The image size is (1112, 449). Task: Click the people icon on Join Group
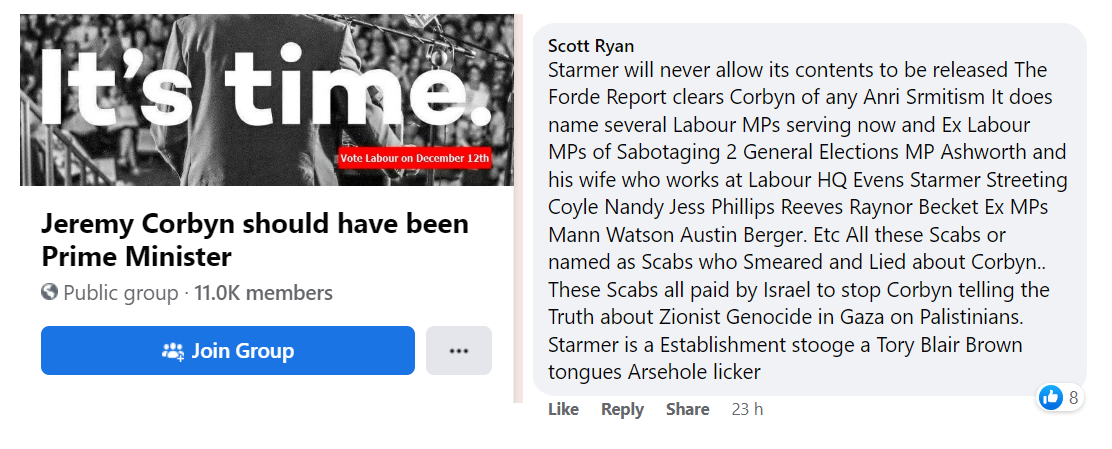coord(173,351)
